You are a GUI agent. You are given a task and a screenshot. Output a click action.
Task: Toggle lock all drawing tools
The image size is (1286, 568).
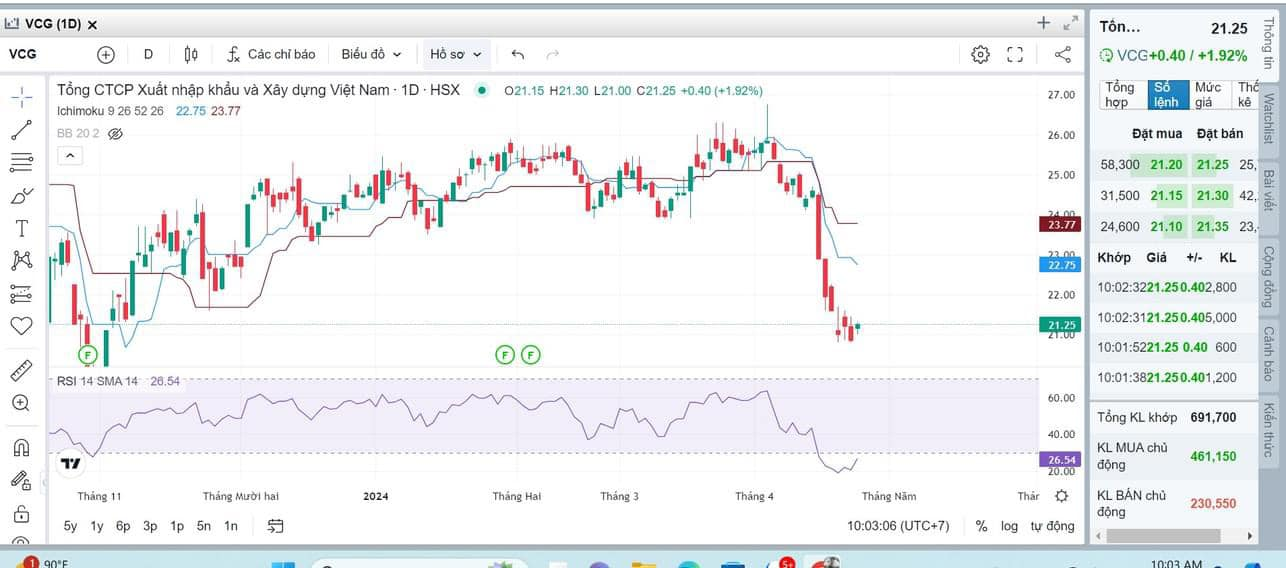coord(21,514)
